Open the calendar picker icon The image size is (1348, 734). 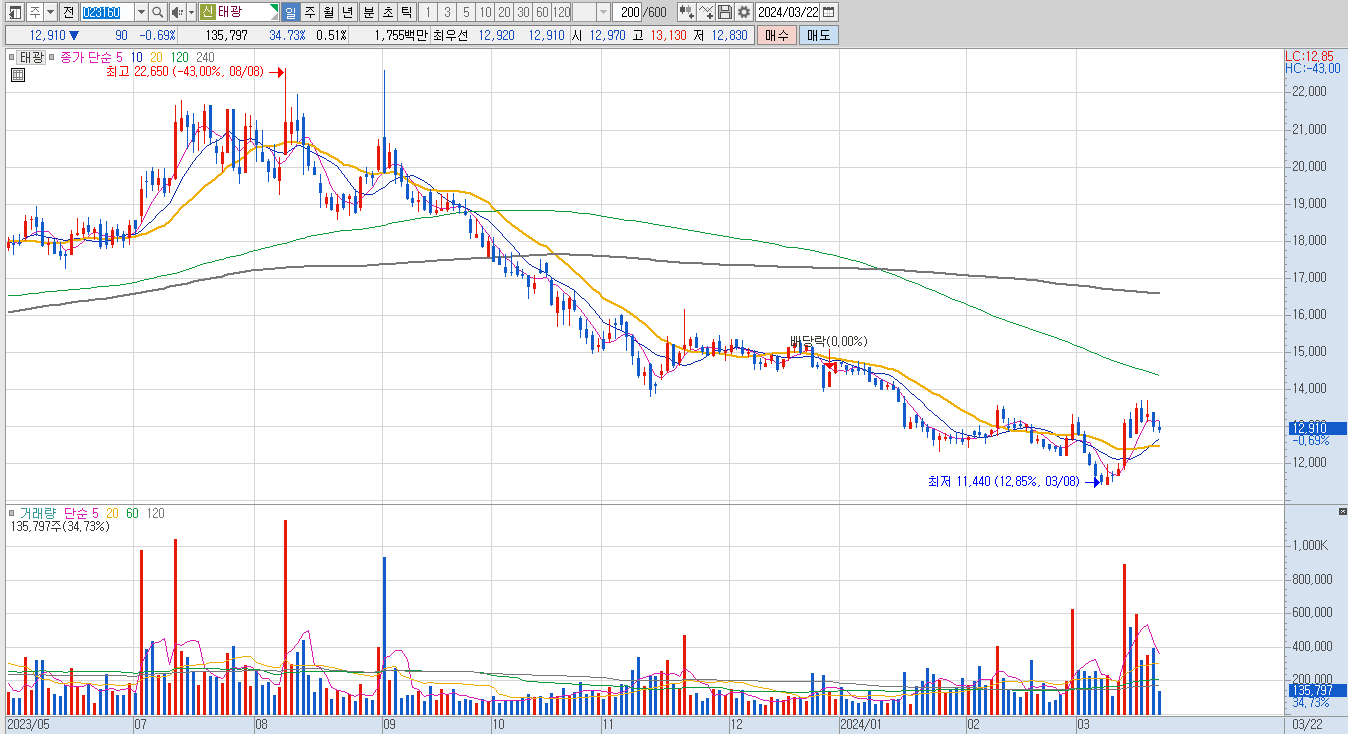point(828,12)
